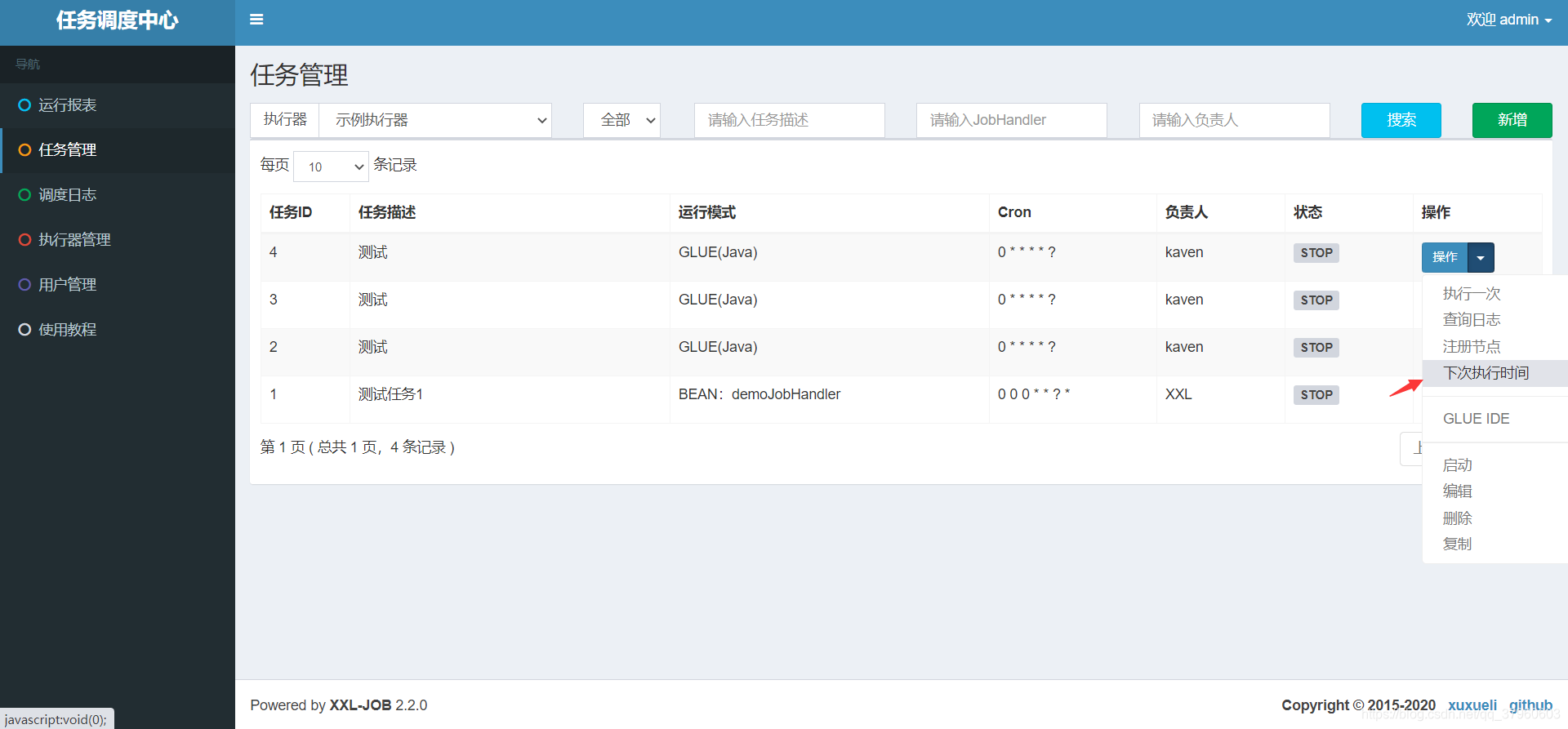This screenshot has height=729, width=1568.
Task: Click the 运行报表 circle icon
Action: tap(24, 105)
